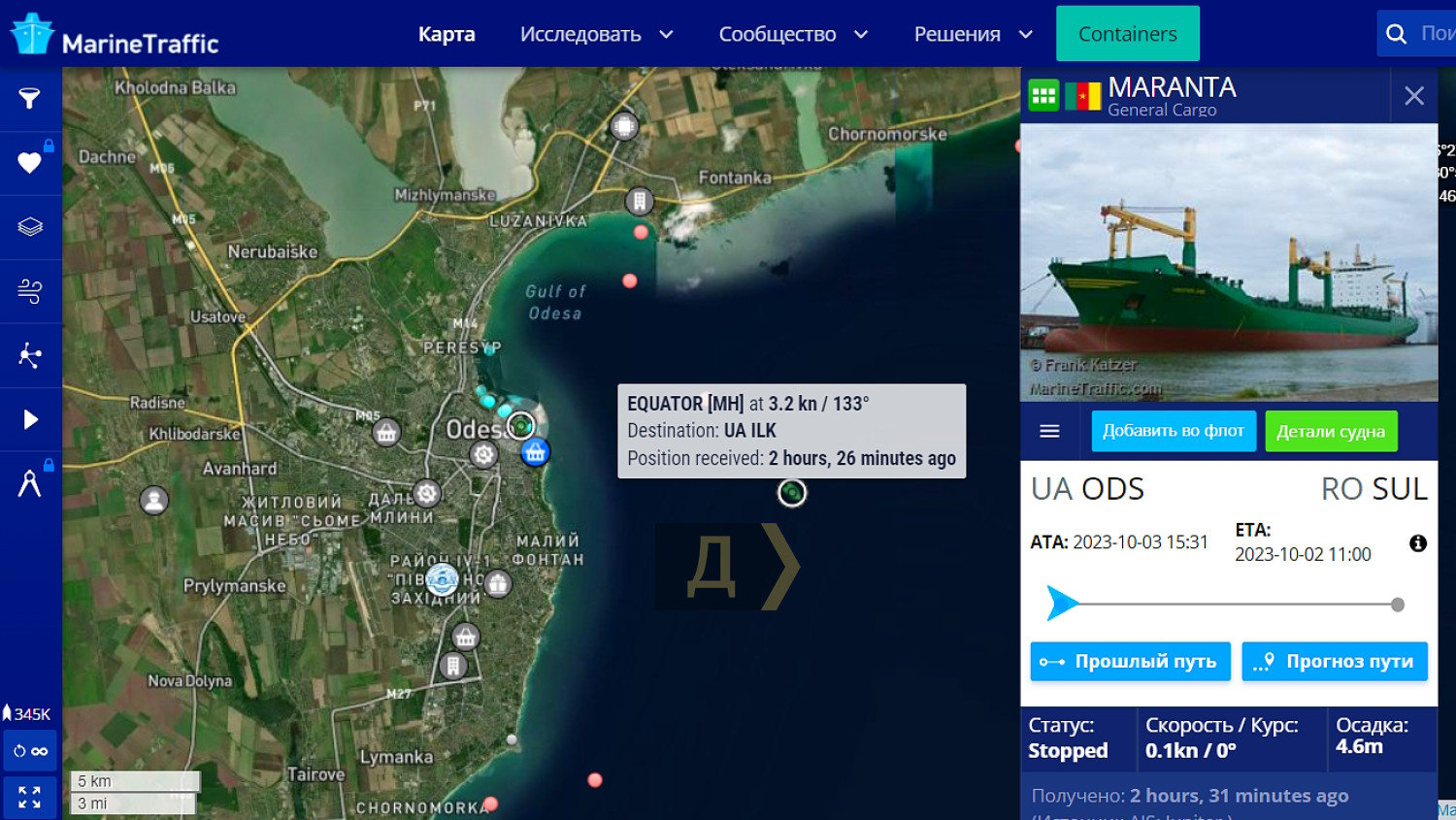Open the density network nodes icon

click(30, 355)
